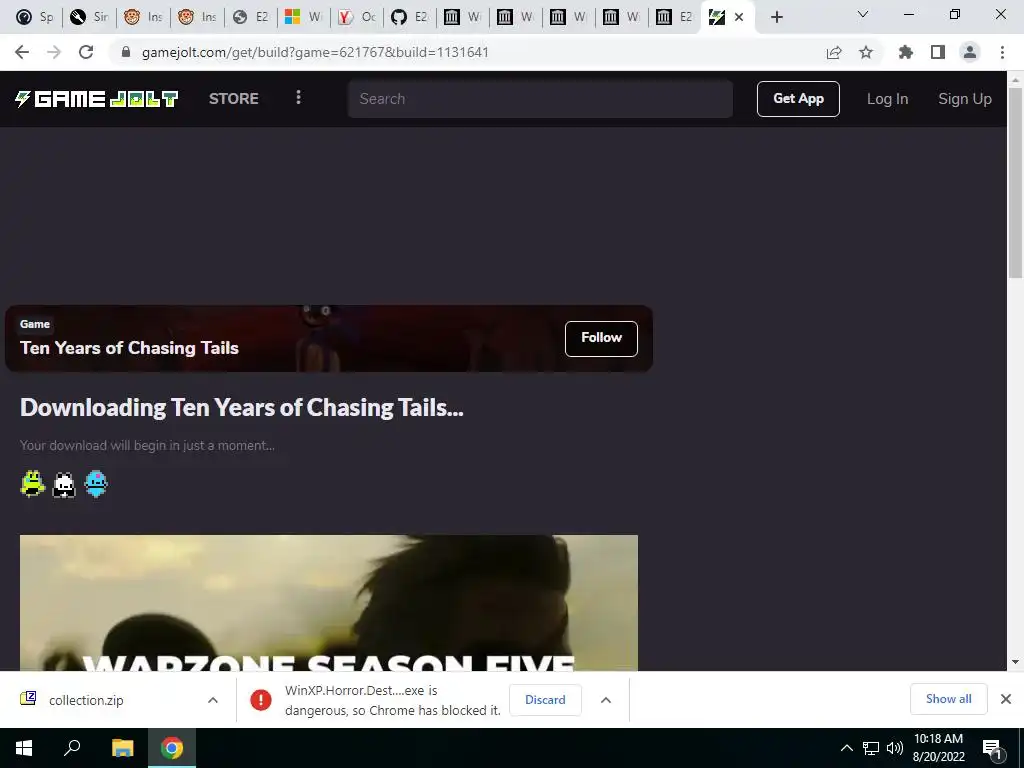Image resolution: width=1024 pixels, height=768 pixels.
Task: Click the Get App button
Action: 798,99
